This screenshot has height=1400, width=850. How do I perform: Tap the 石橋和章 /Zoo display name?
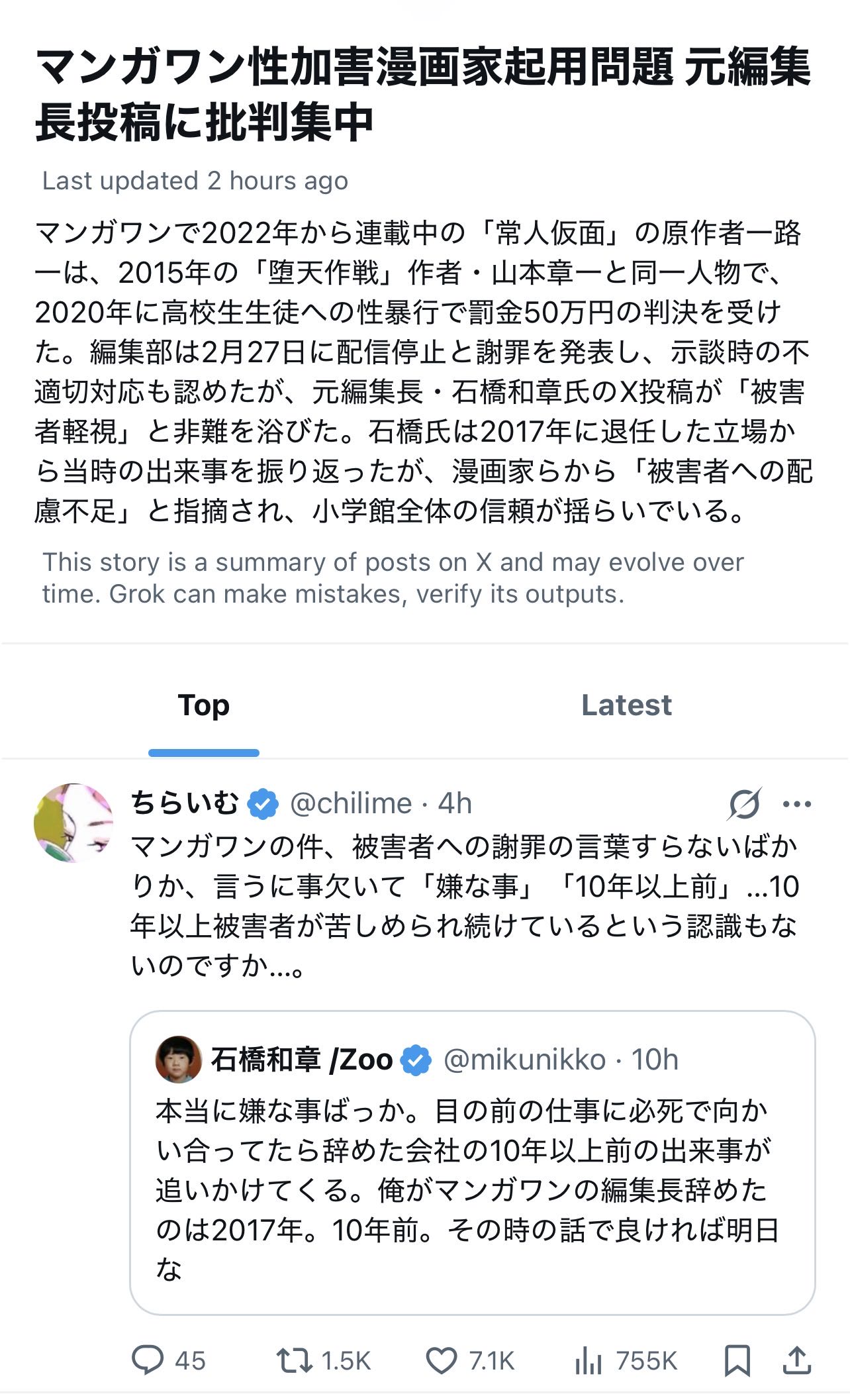point(302,1060)
